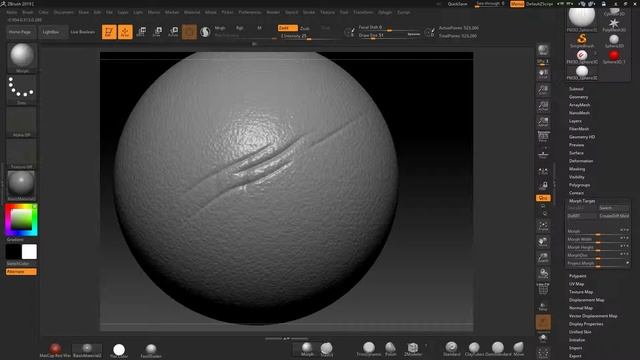This screenshot has height=360, width=640.
Task: Click QuickSave in the title bar
Action: point(457,4)
